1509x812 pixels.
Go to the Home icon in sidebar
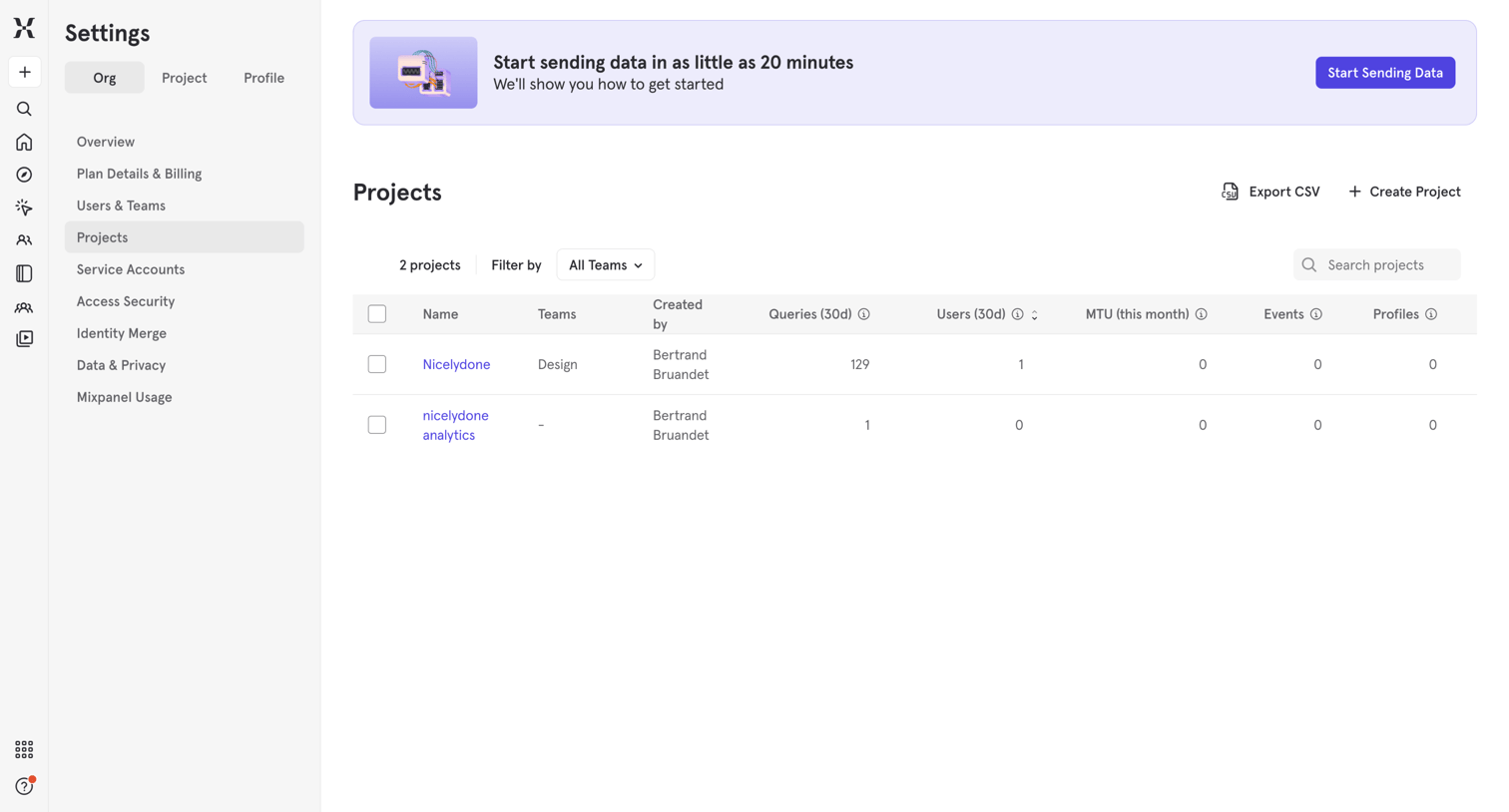point(24,142)
